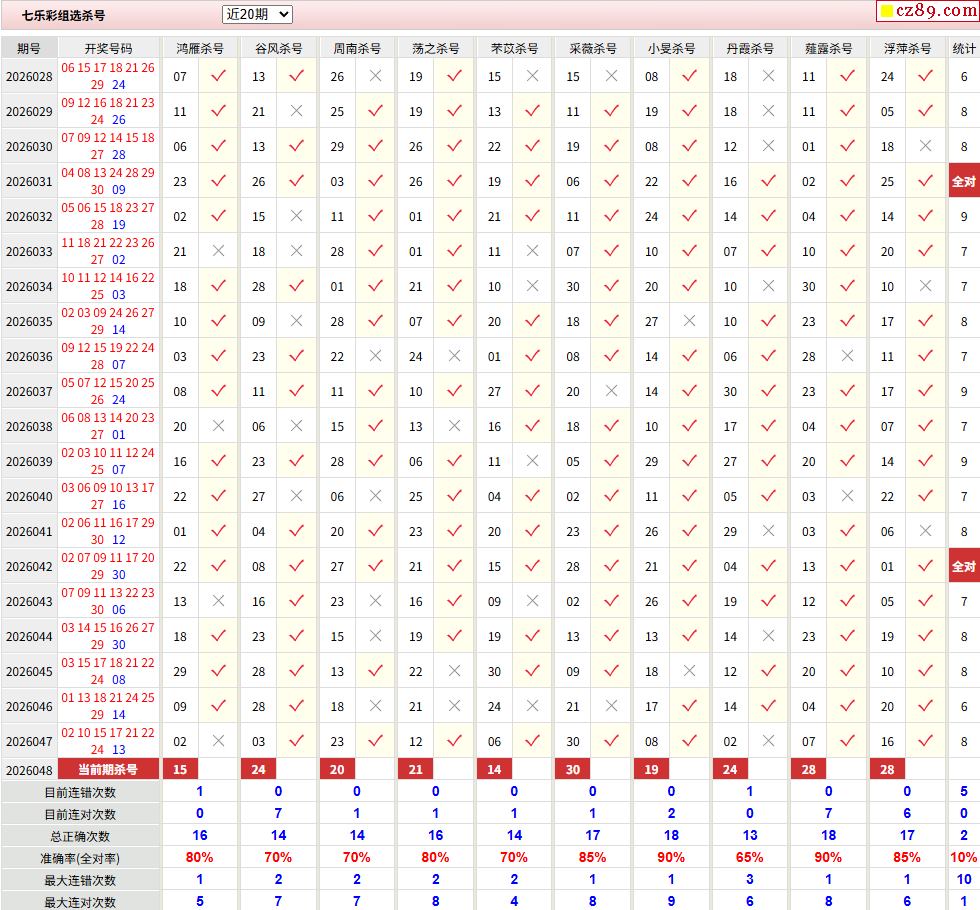Click the red 当前期杀号 label
This screenshot has height=910, width=980.
click(x=108, y=769)
